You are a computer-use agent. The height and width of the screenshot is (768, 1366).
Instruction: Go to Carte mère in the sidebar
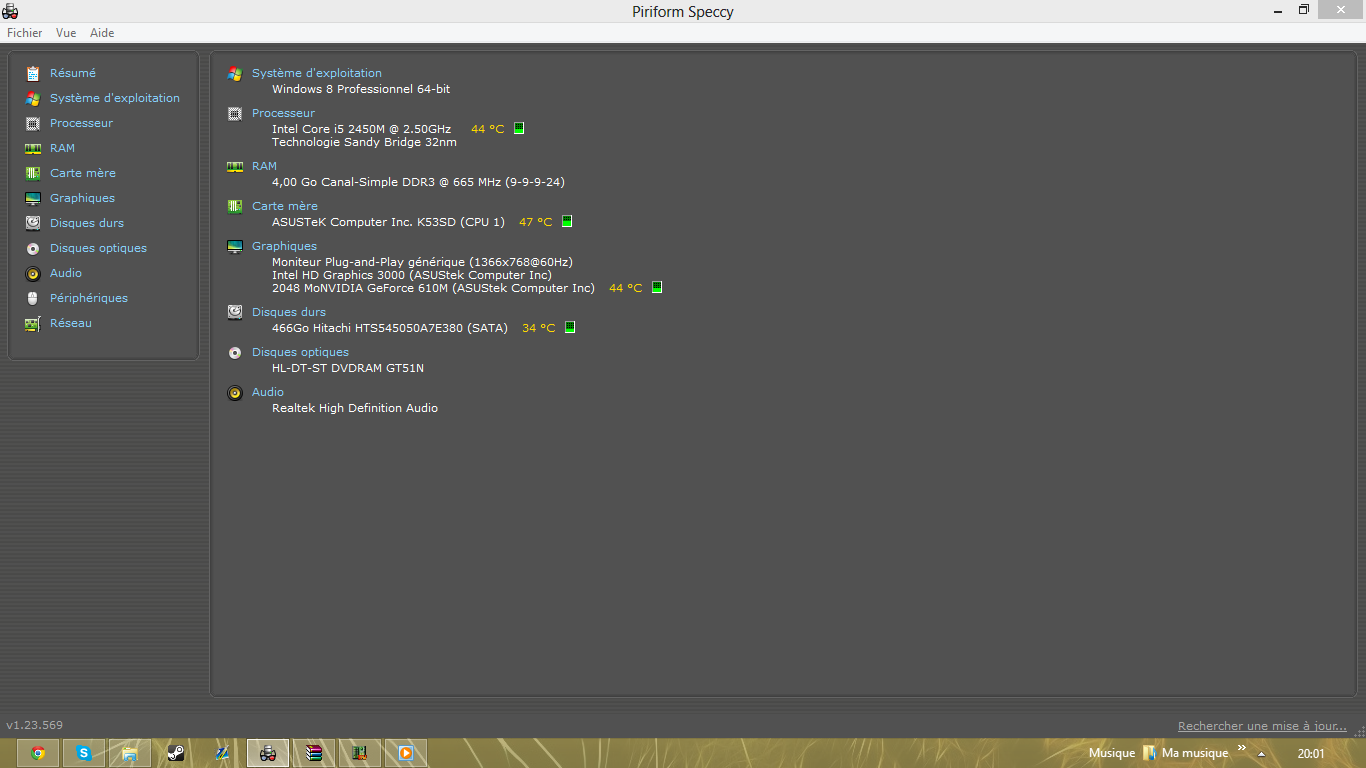(x=83, y=173)
